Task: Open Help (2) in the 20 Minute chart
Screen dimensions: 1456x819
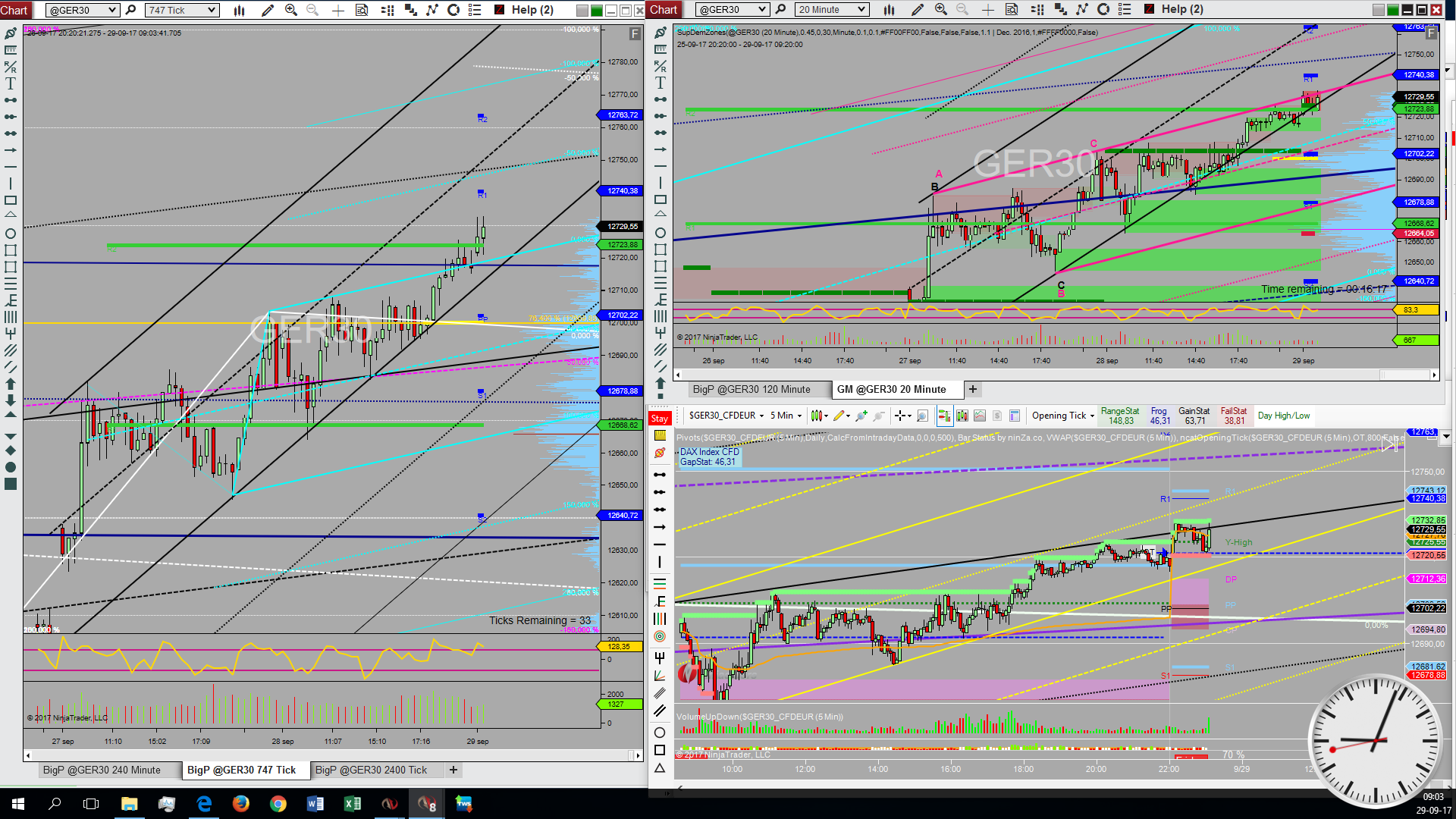Action: [x=1182, y=9]
